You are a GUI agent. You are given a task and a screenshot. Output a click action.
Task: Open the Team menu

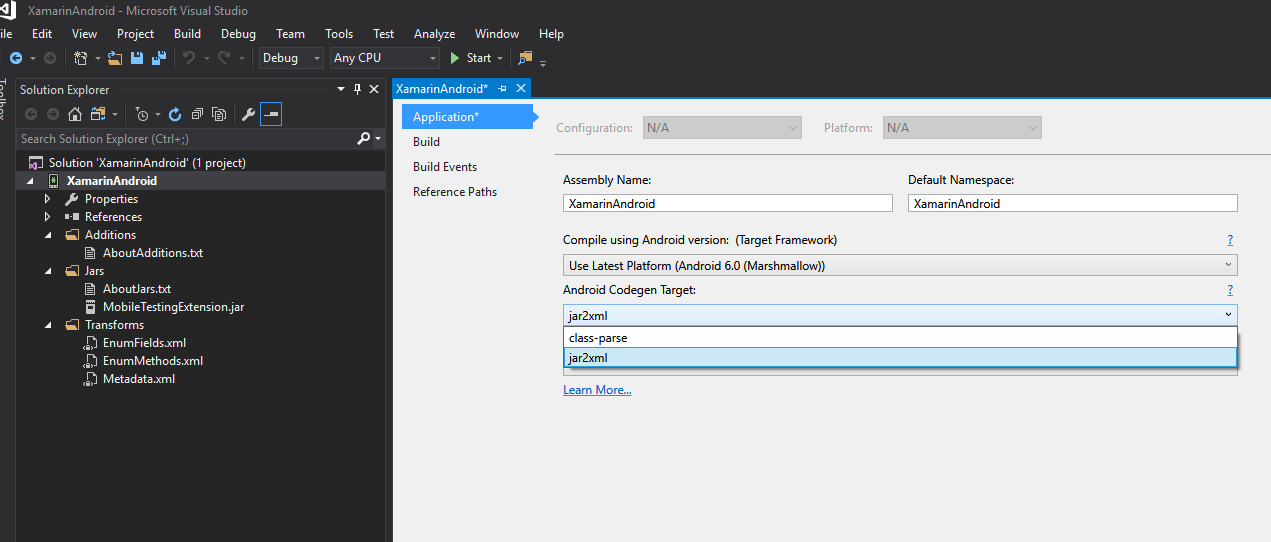tap(291, 33)
